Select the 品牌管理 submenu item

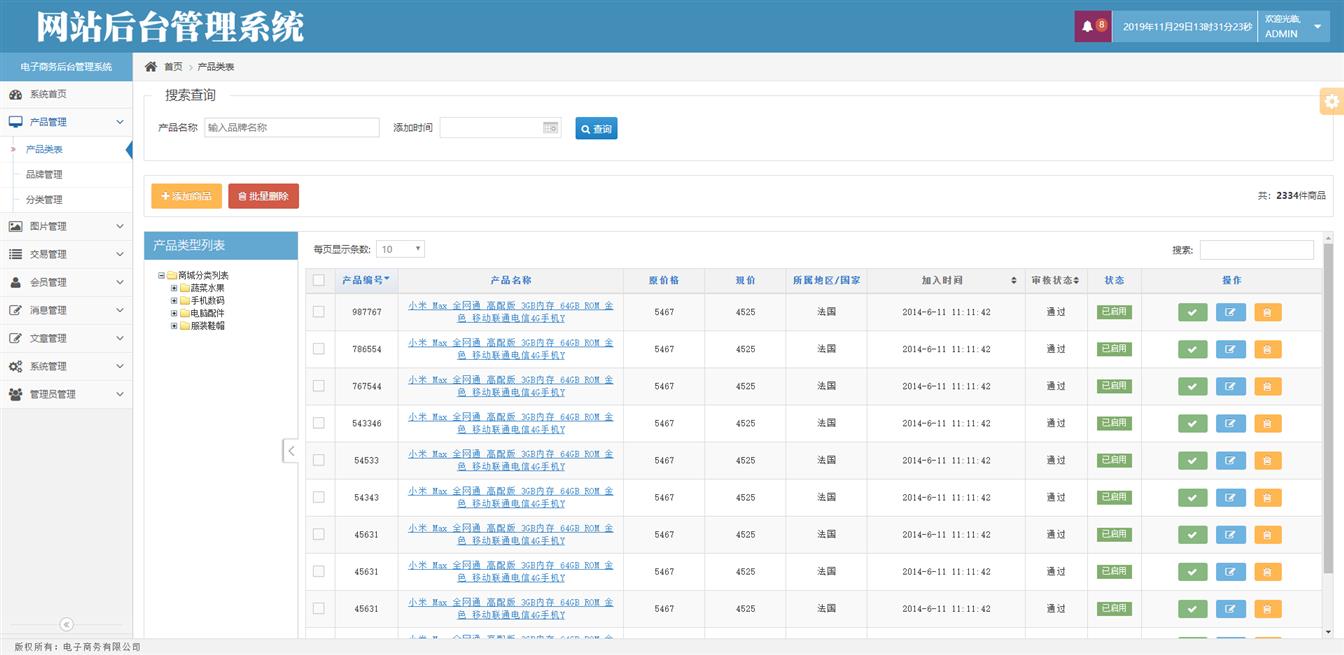point(44,174)
